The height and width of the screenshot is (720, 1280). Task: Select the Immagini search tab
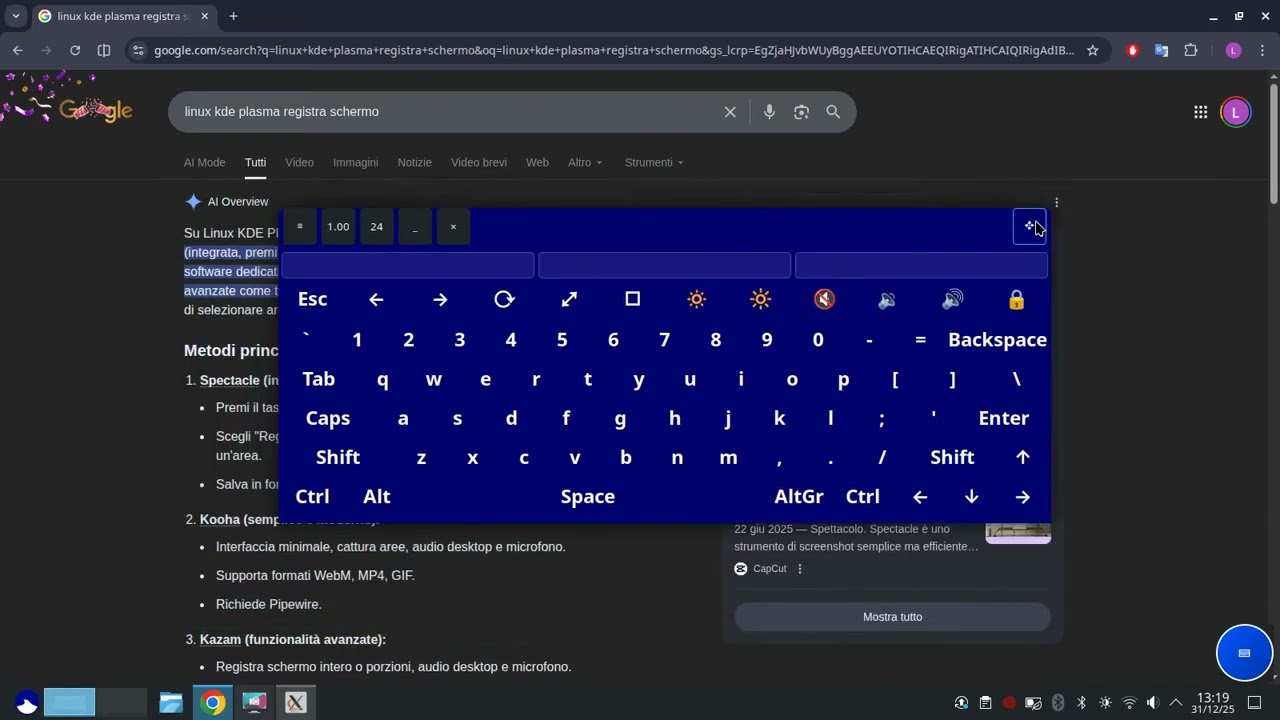(x=355, y=162)
